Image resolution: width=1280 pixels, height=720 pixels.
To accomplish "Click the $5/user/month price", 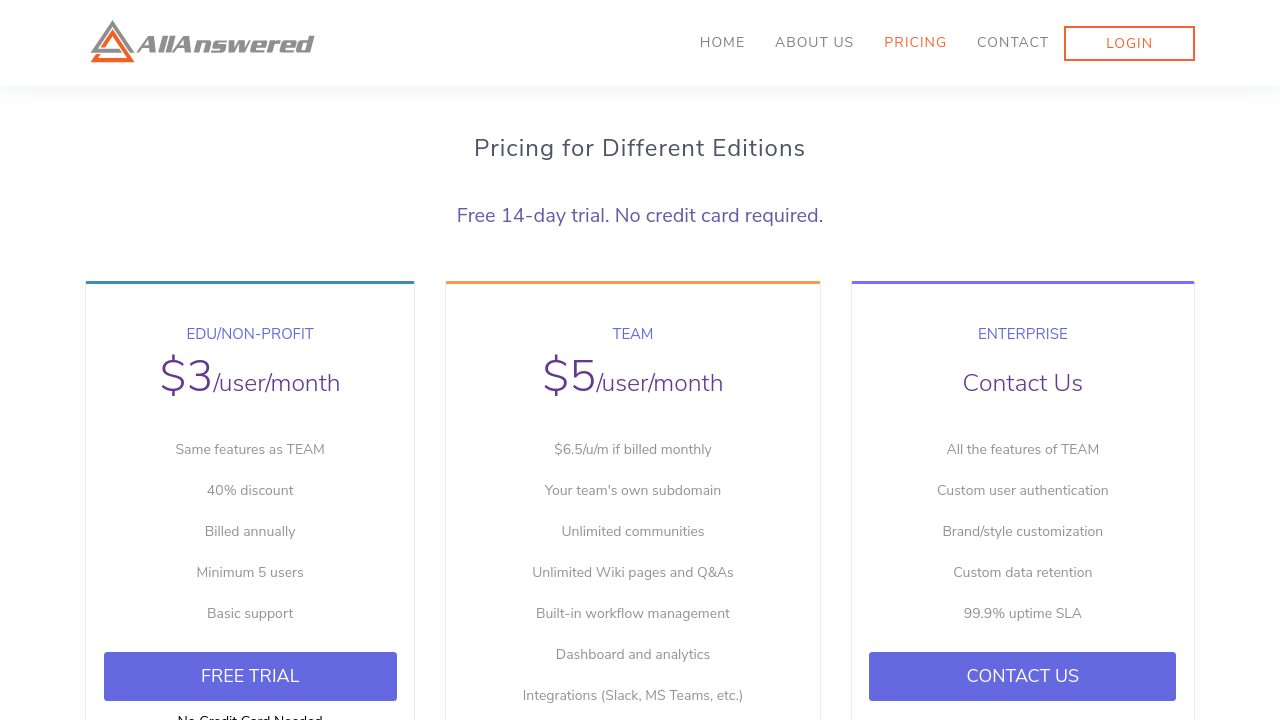I will [x=633, y=380].
